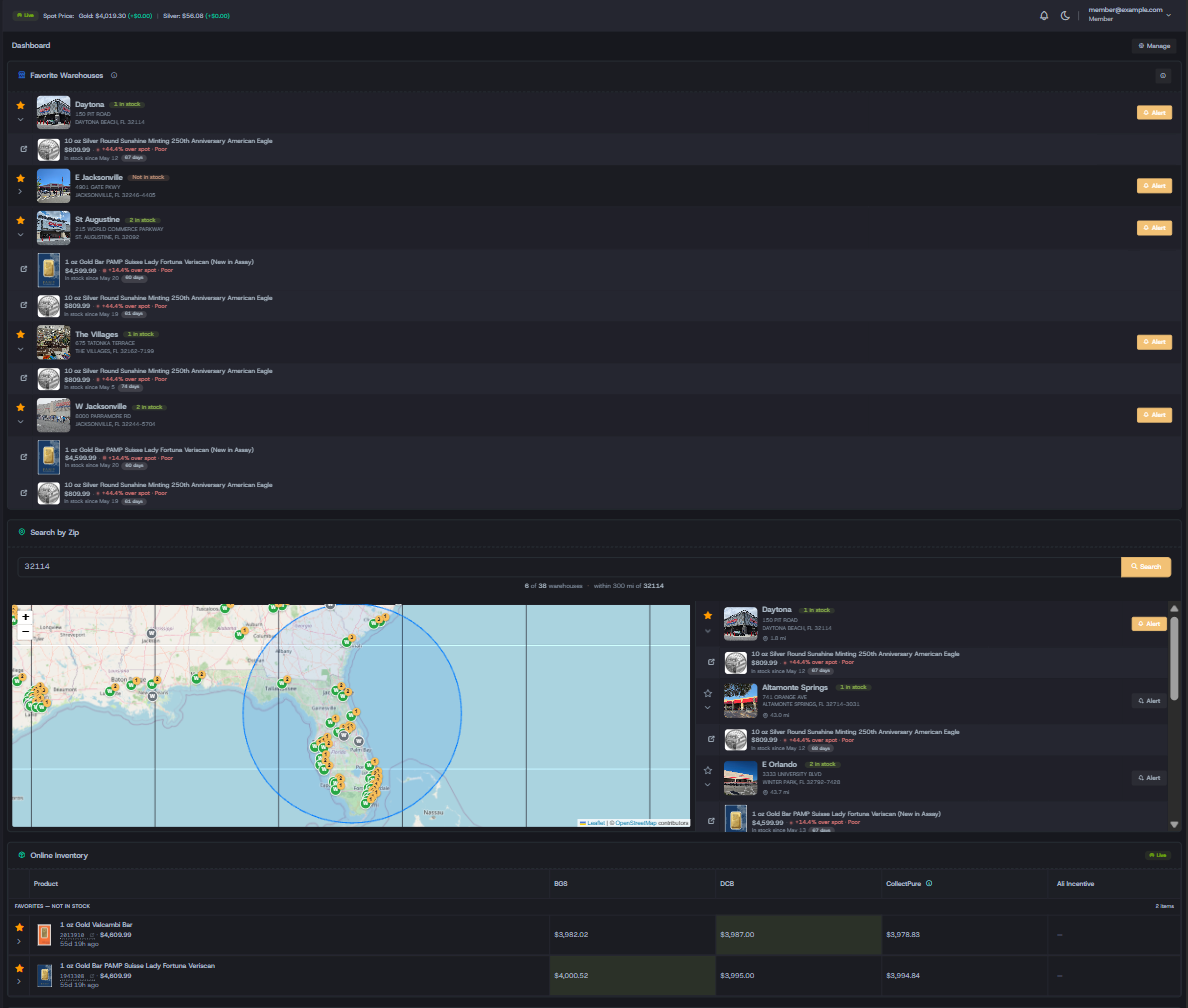
Task: Click the zip code input field
Action: [x=568, y=566]
